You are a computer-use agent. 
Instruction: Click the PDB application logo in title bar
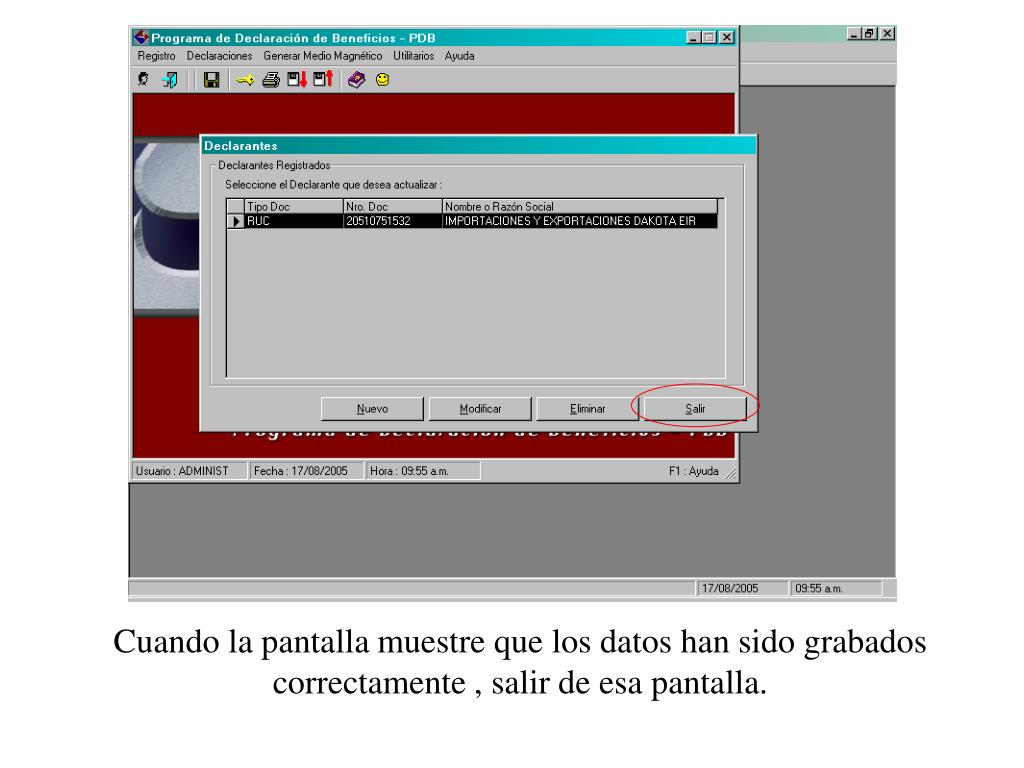[x=141, y=37]
